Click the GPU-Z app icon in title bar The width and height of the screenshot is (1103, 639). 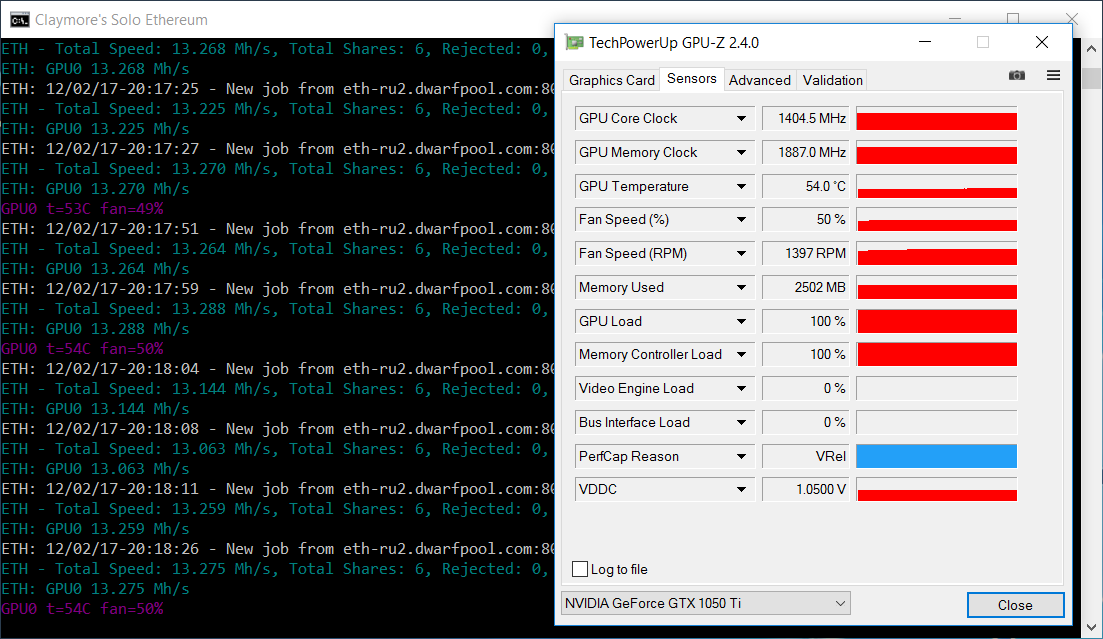[575, 43]
